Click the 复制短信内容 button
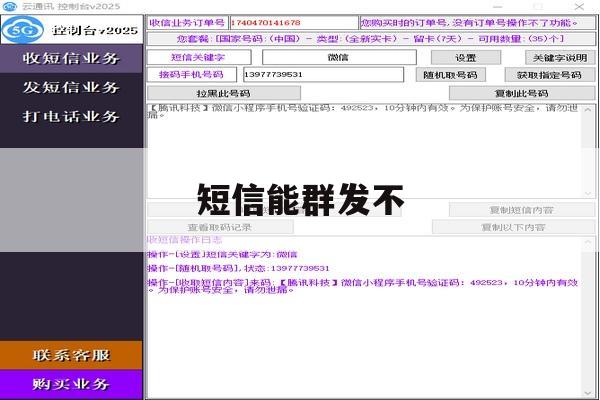The image size is (600, 400). coord(522,210)
